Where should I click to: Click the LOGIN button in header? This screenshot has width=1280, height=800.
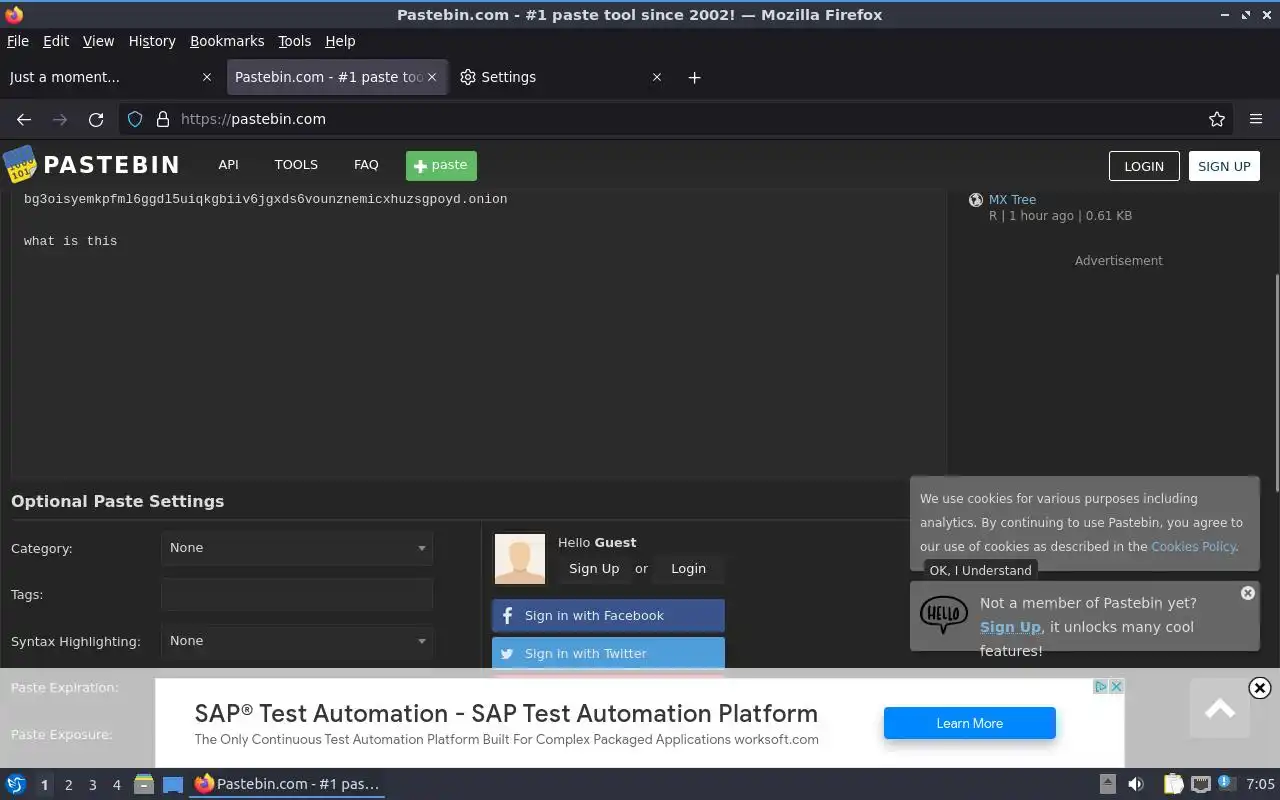tap(1144, 166)
